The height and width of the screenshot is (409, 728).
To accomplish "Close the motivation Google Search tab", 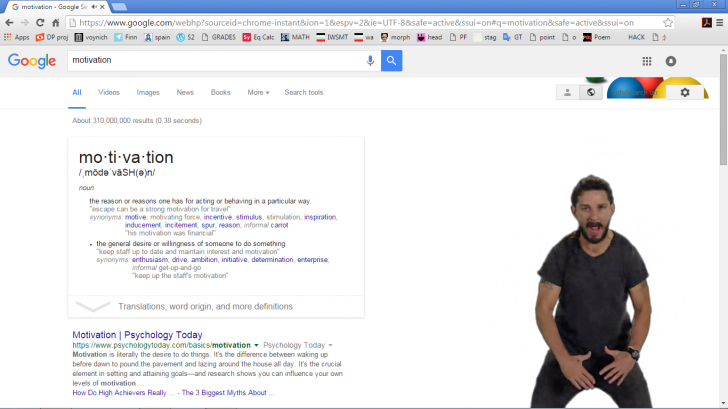I will coord(102,7).
